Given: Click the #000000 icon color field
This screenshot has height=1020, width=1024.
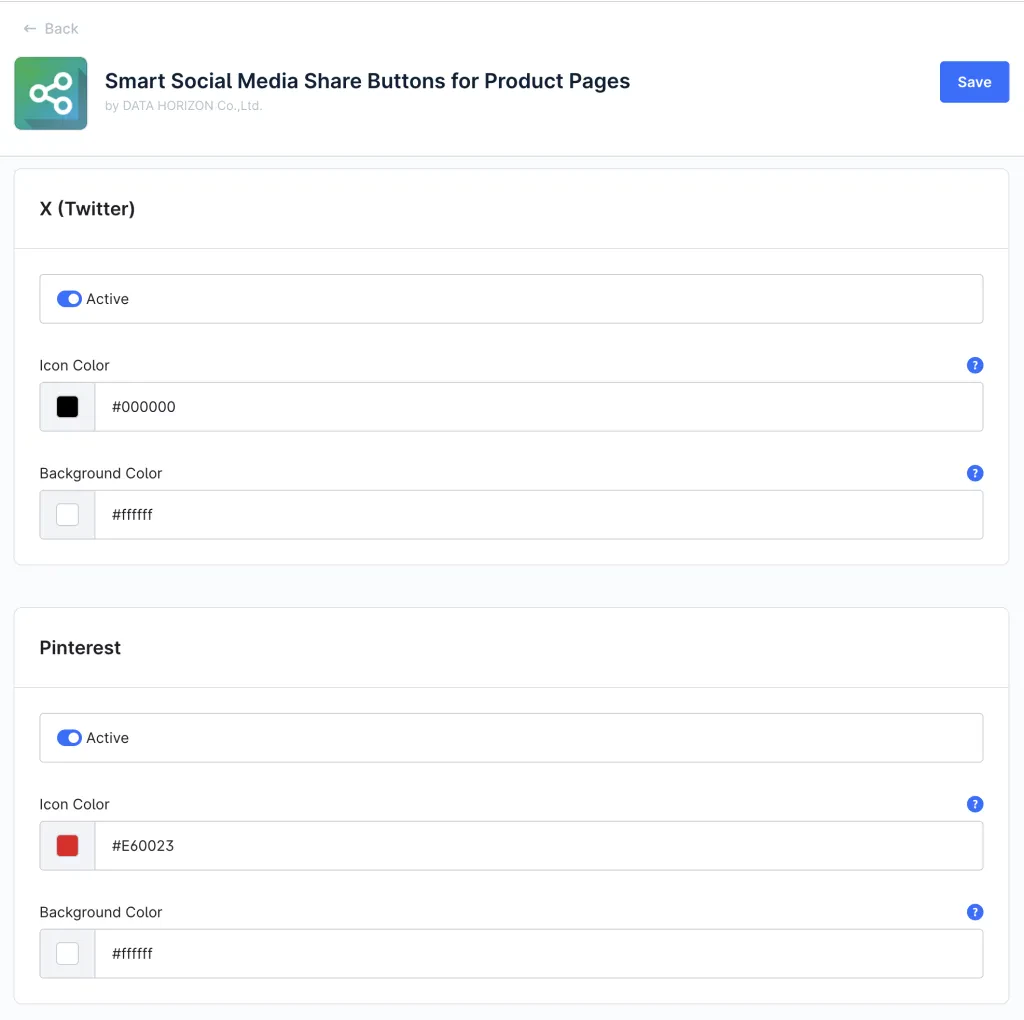Looking at the screenshot, I should (538, 407).
